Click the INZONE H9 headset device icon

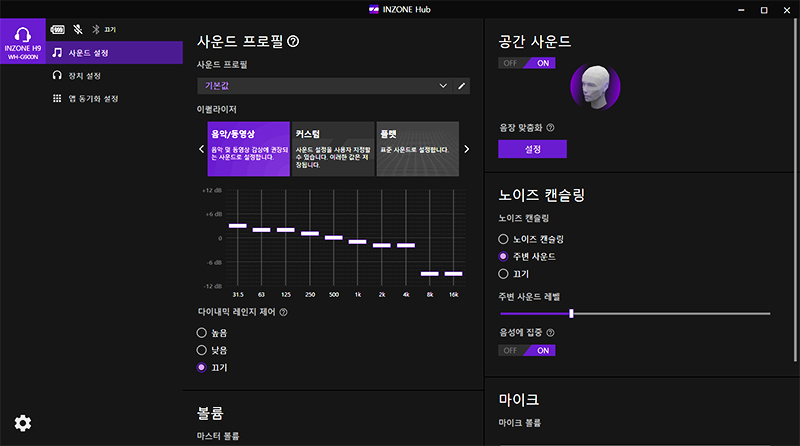point(22,39)
